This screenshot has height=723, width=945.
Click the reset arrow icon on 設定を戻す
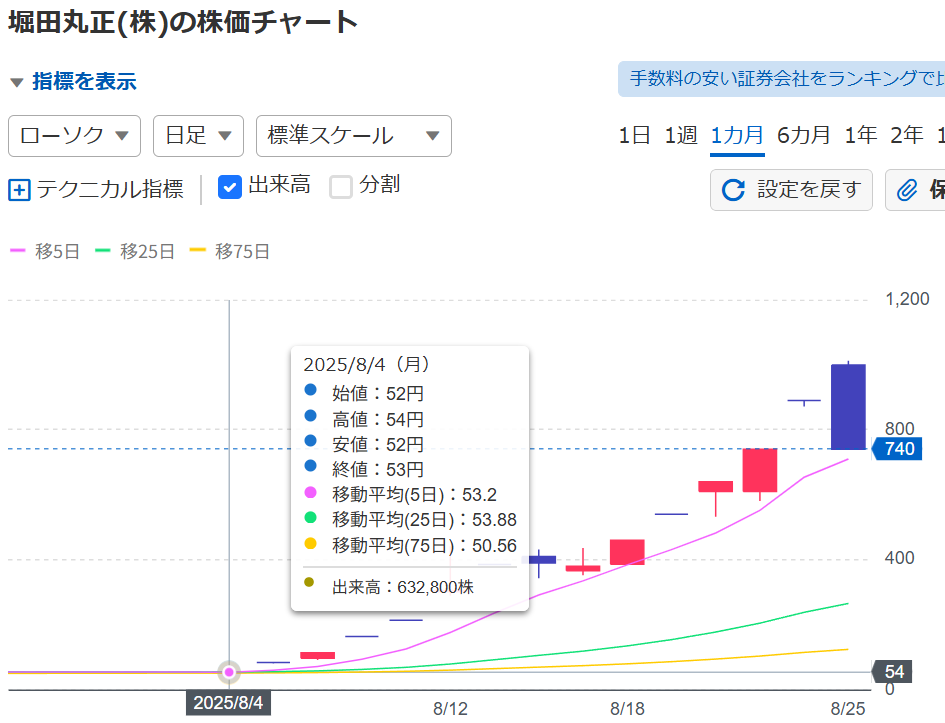(x=733, y=190)
